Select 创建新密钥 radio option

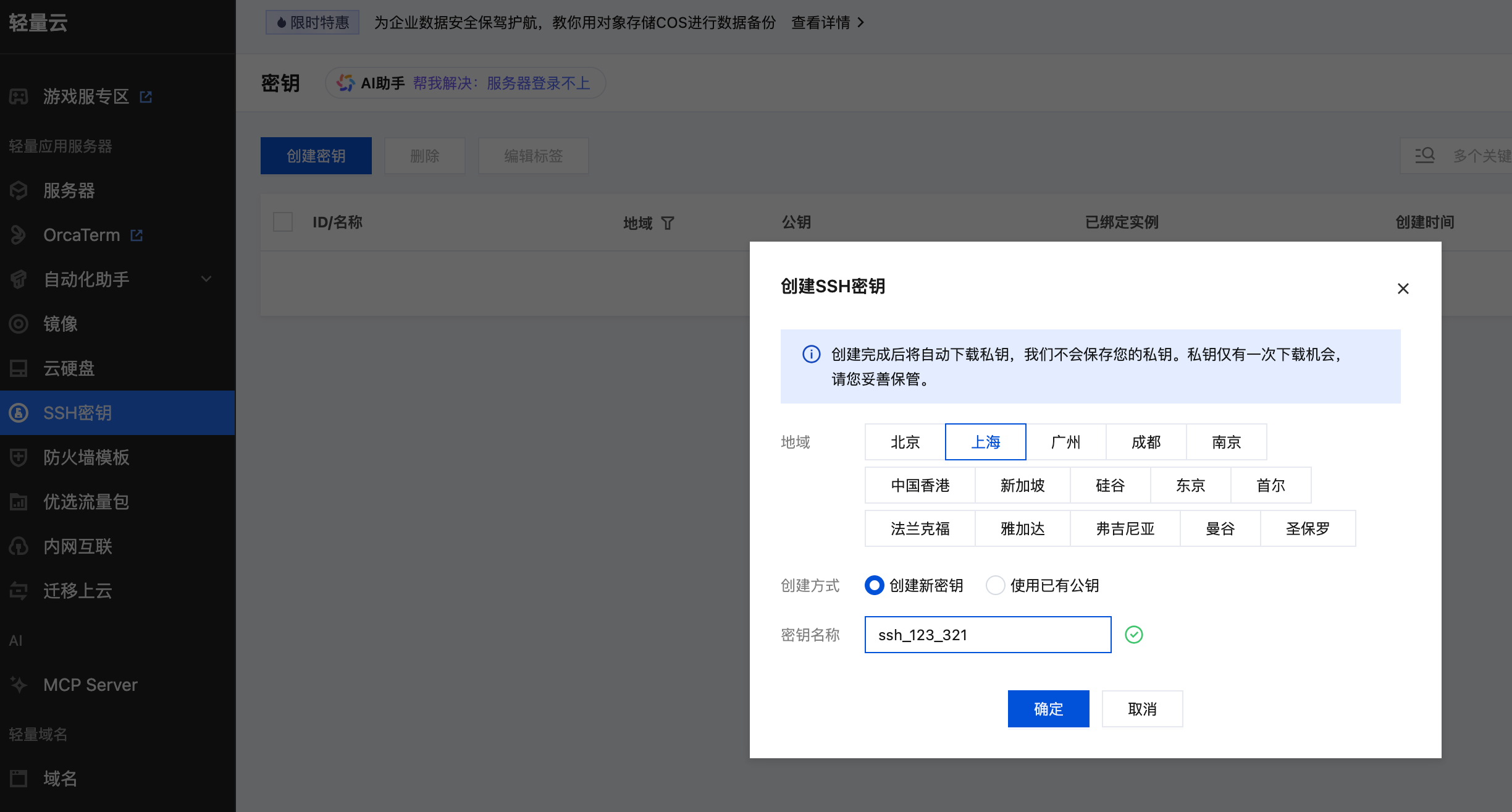click(874, 585)
